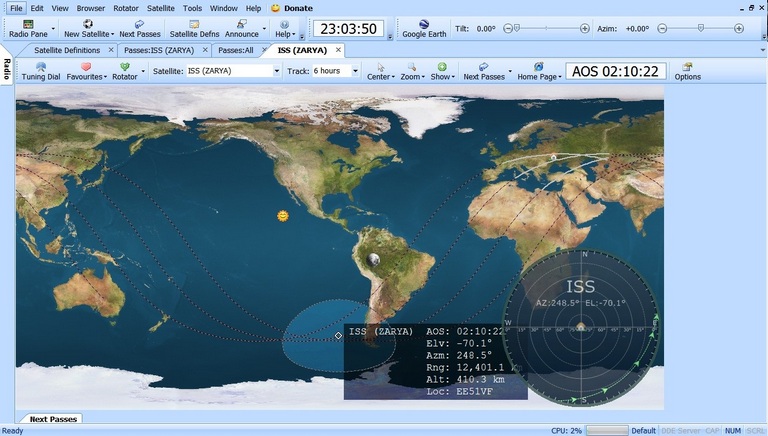Open the Window menu
The image size is (768, 436).
[224, 8]
